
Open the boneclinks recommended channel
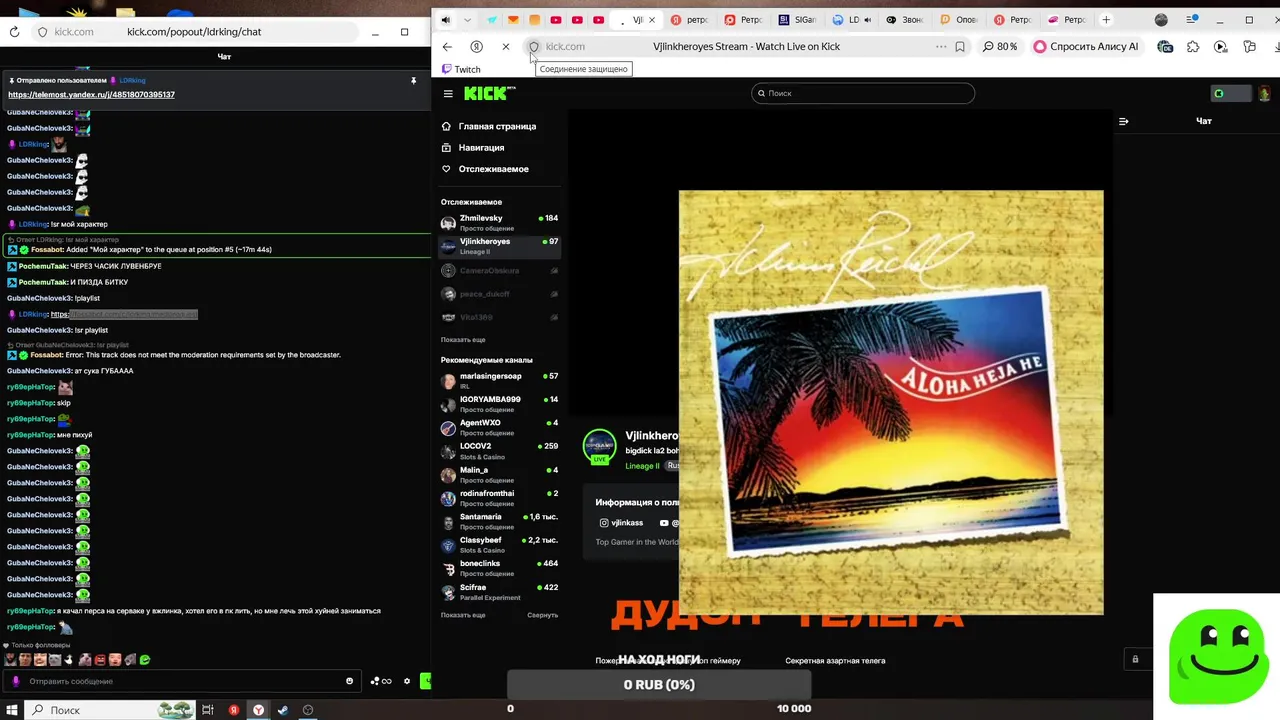point(499,568)
